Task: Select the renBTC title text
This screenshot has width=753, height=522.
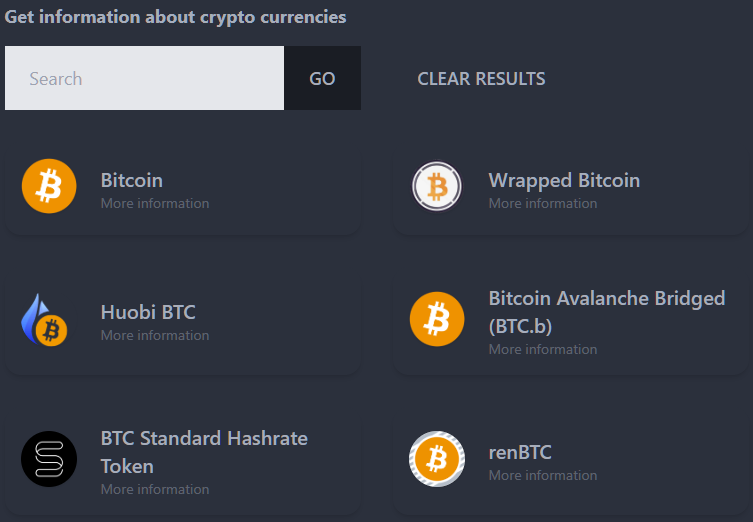Action: point(520,452)
